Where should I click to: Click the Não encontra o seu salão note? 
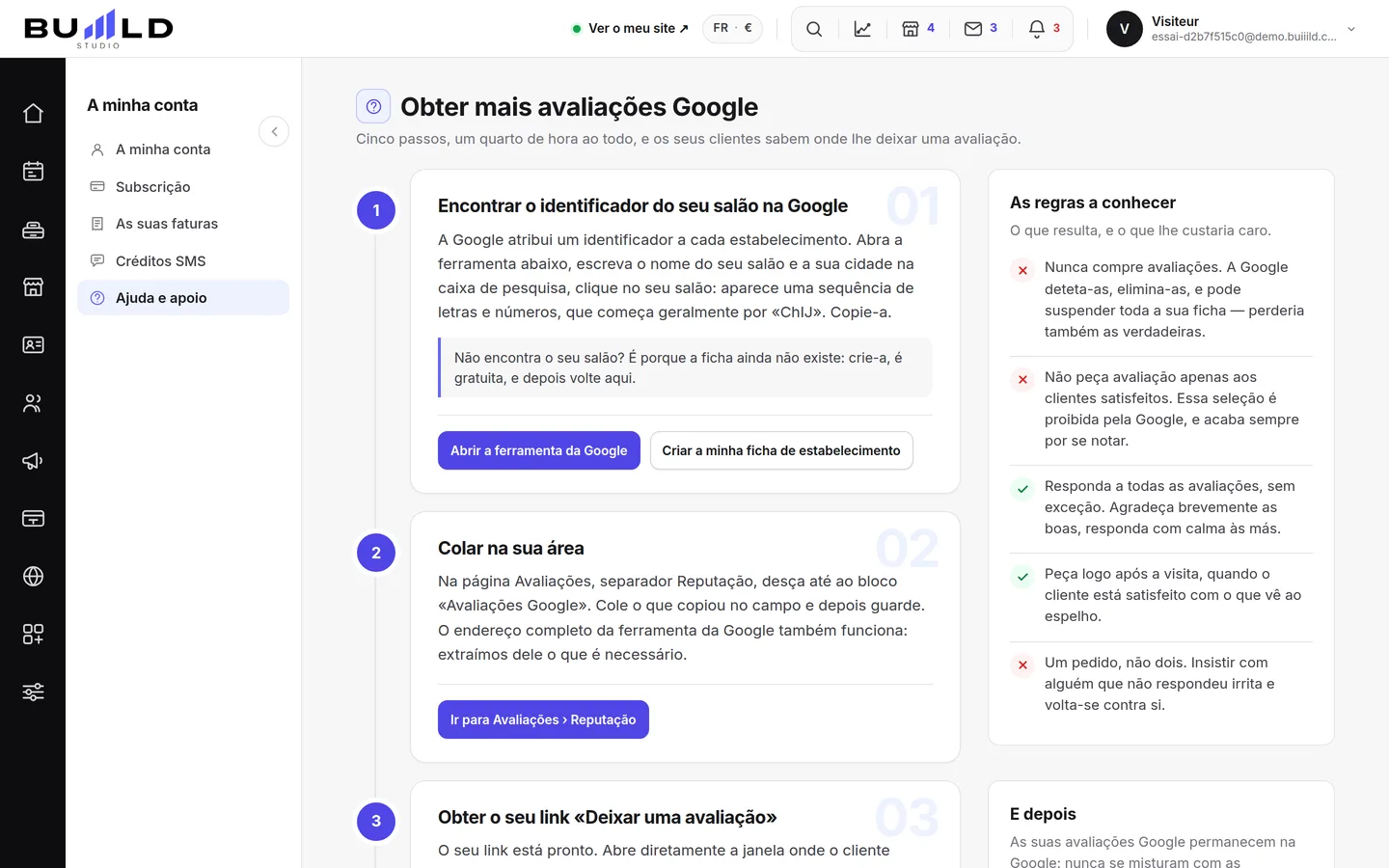coord(685,367)
